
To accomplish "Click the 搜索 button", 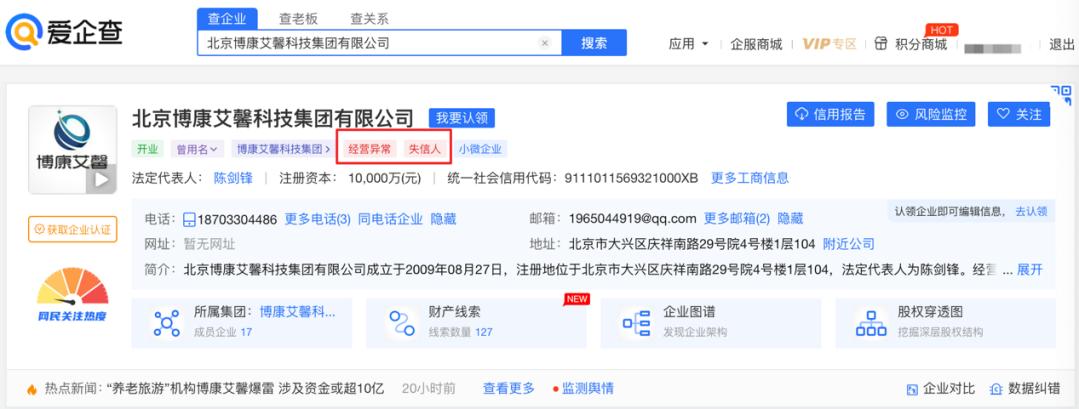I will tap(594, 43).
